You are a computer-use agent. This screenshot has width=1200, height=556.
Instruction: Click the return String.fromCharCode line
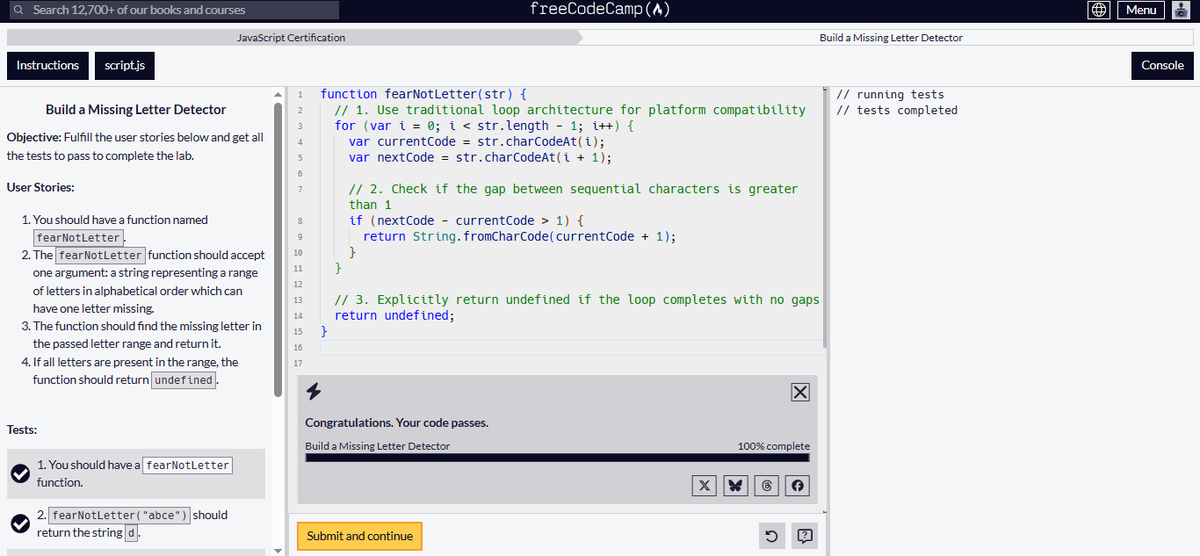pos(520,237)
